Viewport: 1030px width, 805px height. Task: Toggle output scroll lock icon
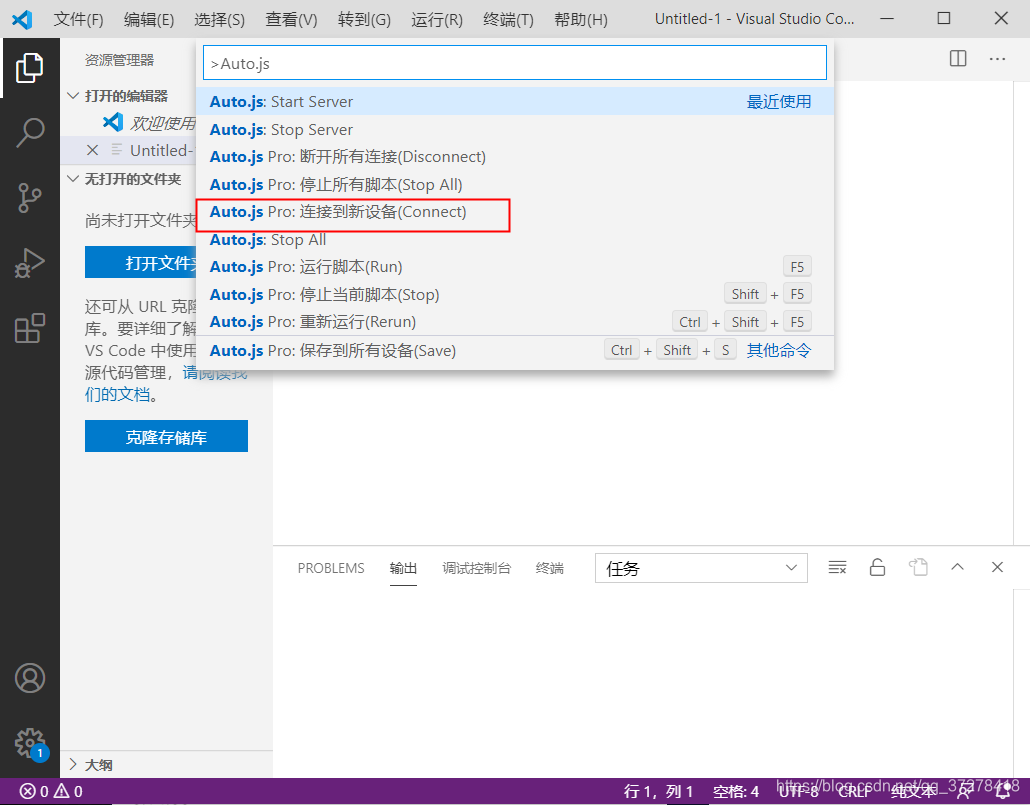point(878,567)
